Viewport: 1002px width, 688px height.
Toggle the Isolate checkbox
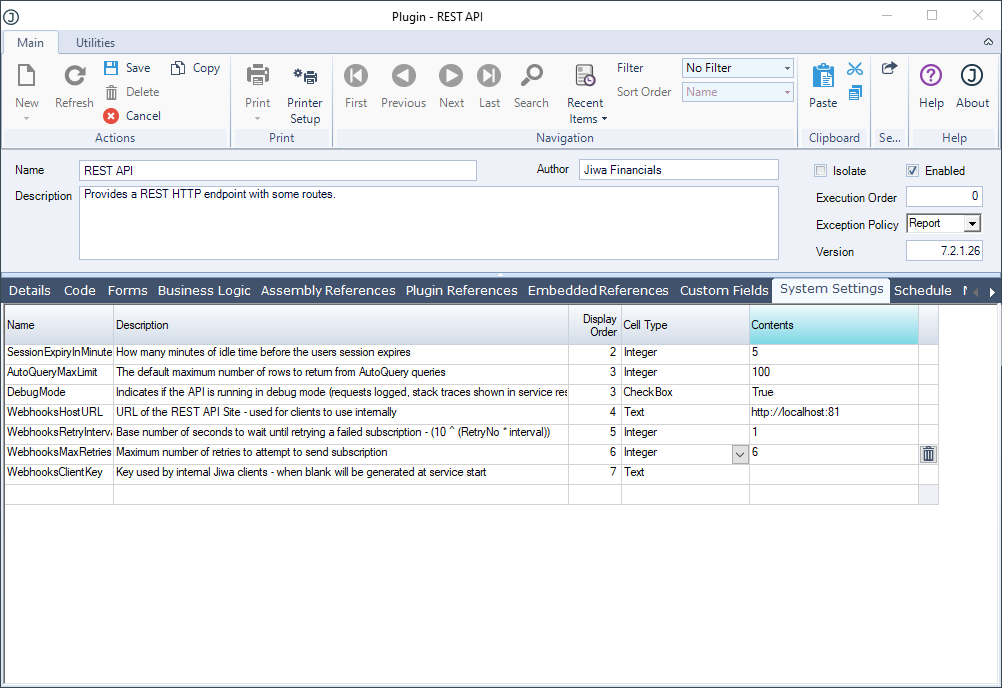click(821, 171)
